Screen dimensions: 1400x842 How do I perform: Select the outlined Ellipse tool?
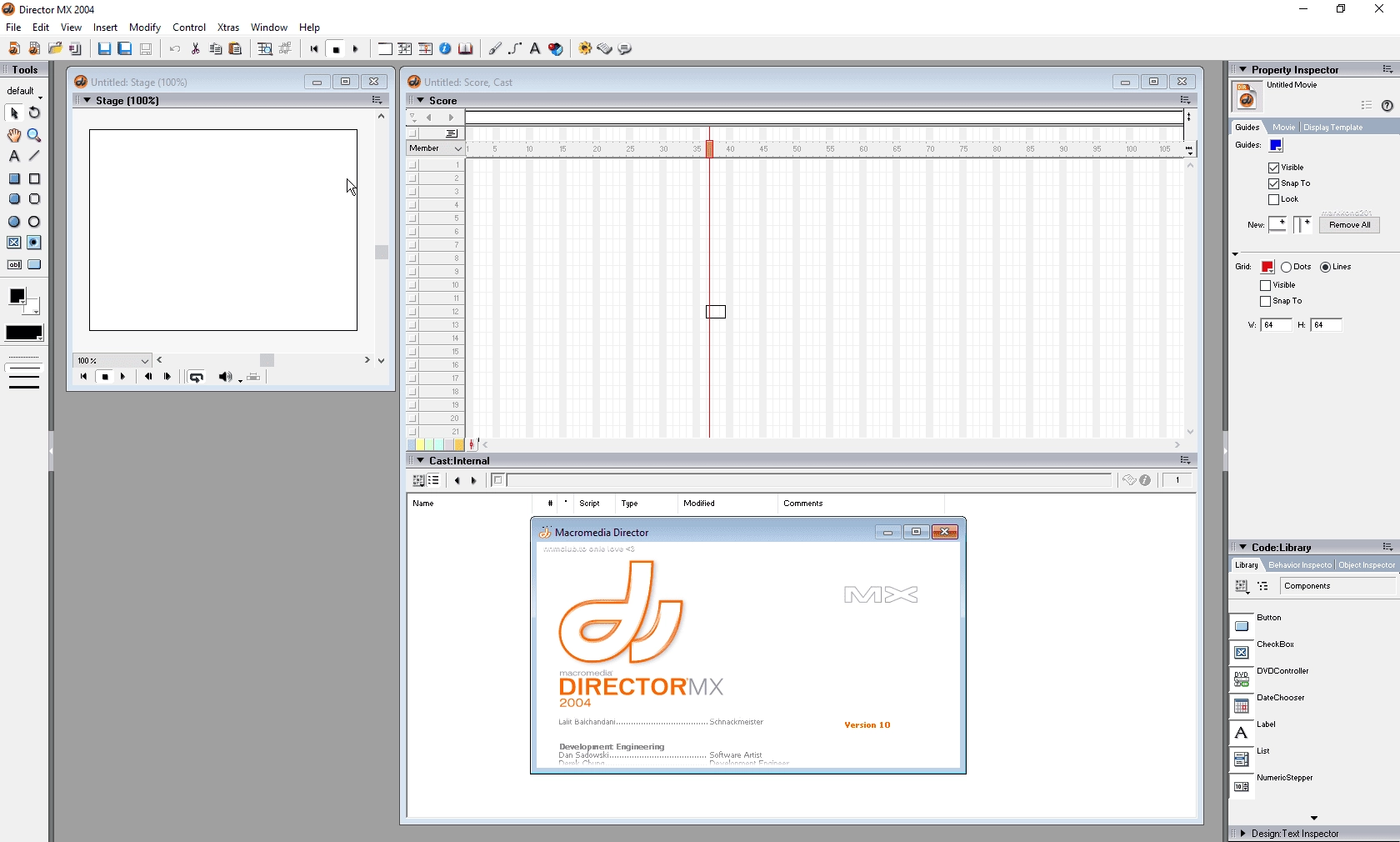34,222
